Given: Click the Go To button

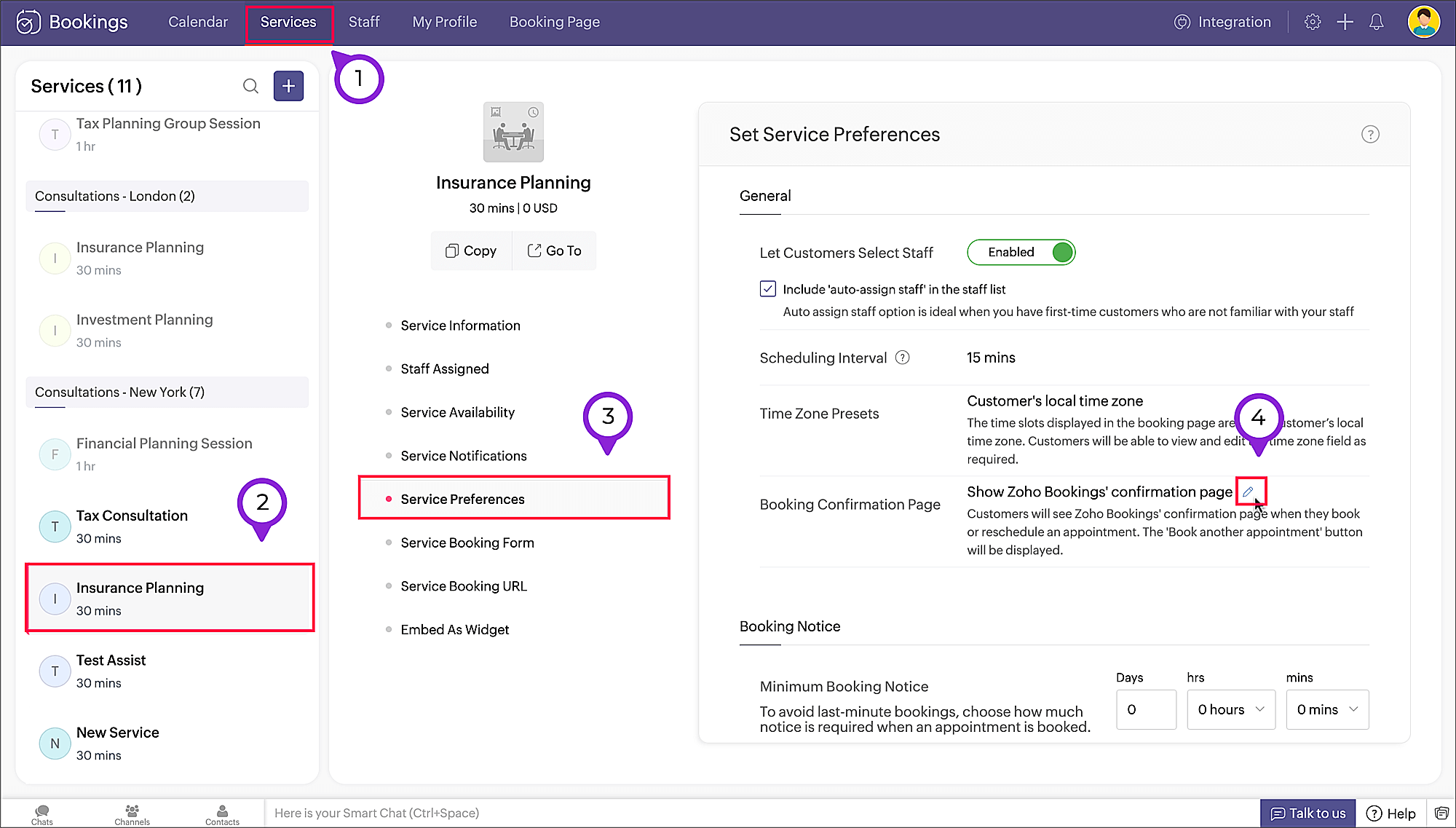Looking at the screenshot, I should (554, 251).
